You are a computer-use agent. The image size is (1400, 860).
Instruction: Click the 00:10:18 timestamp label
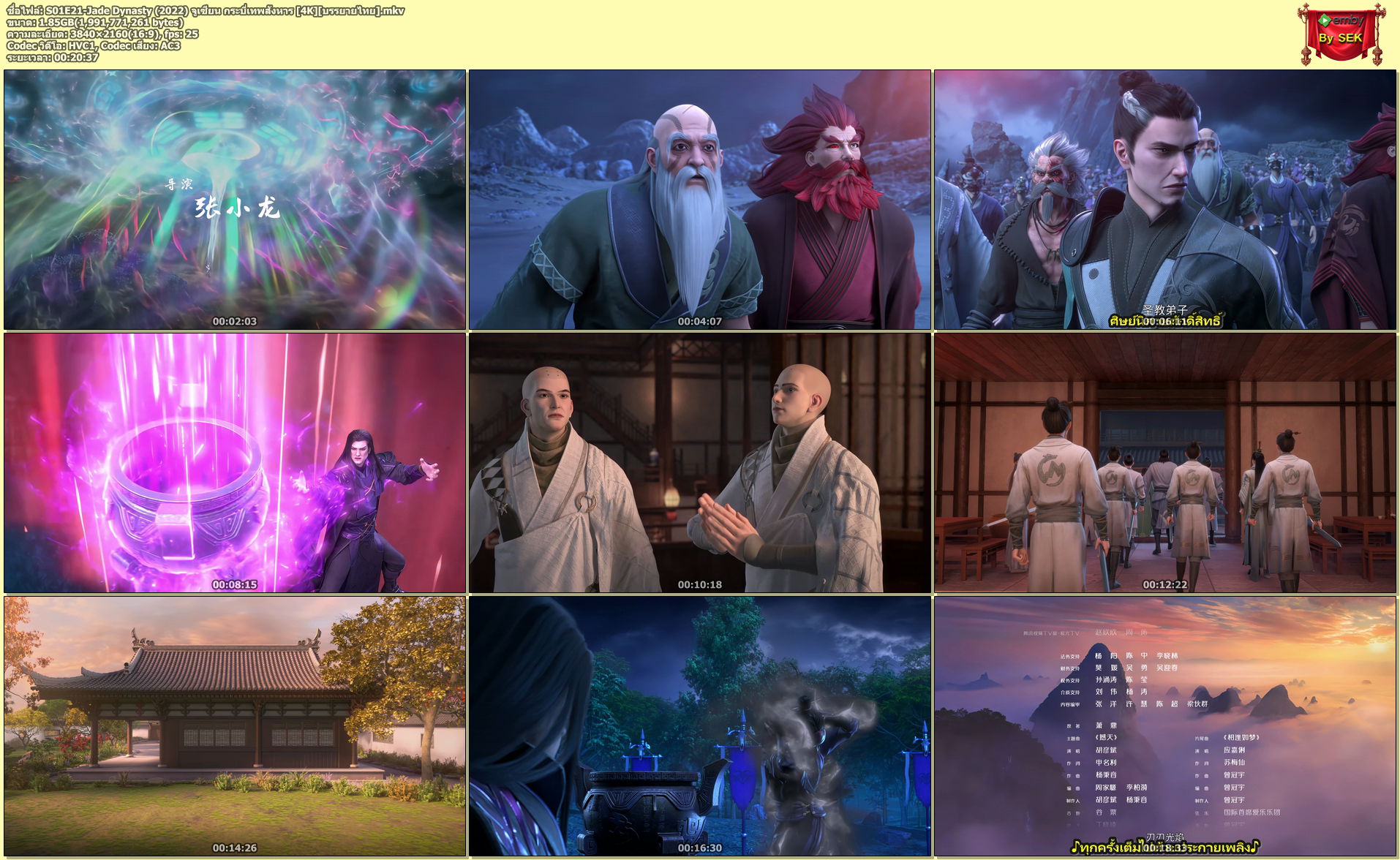point(700,584)
